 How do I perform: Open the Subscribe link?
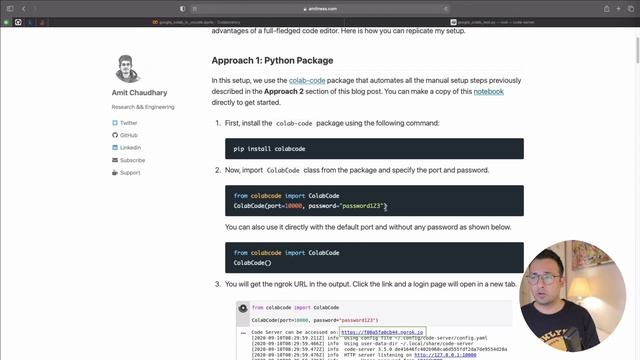pyautogui.click(x=132, y=160)
